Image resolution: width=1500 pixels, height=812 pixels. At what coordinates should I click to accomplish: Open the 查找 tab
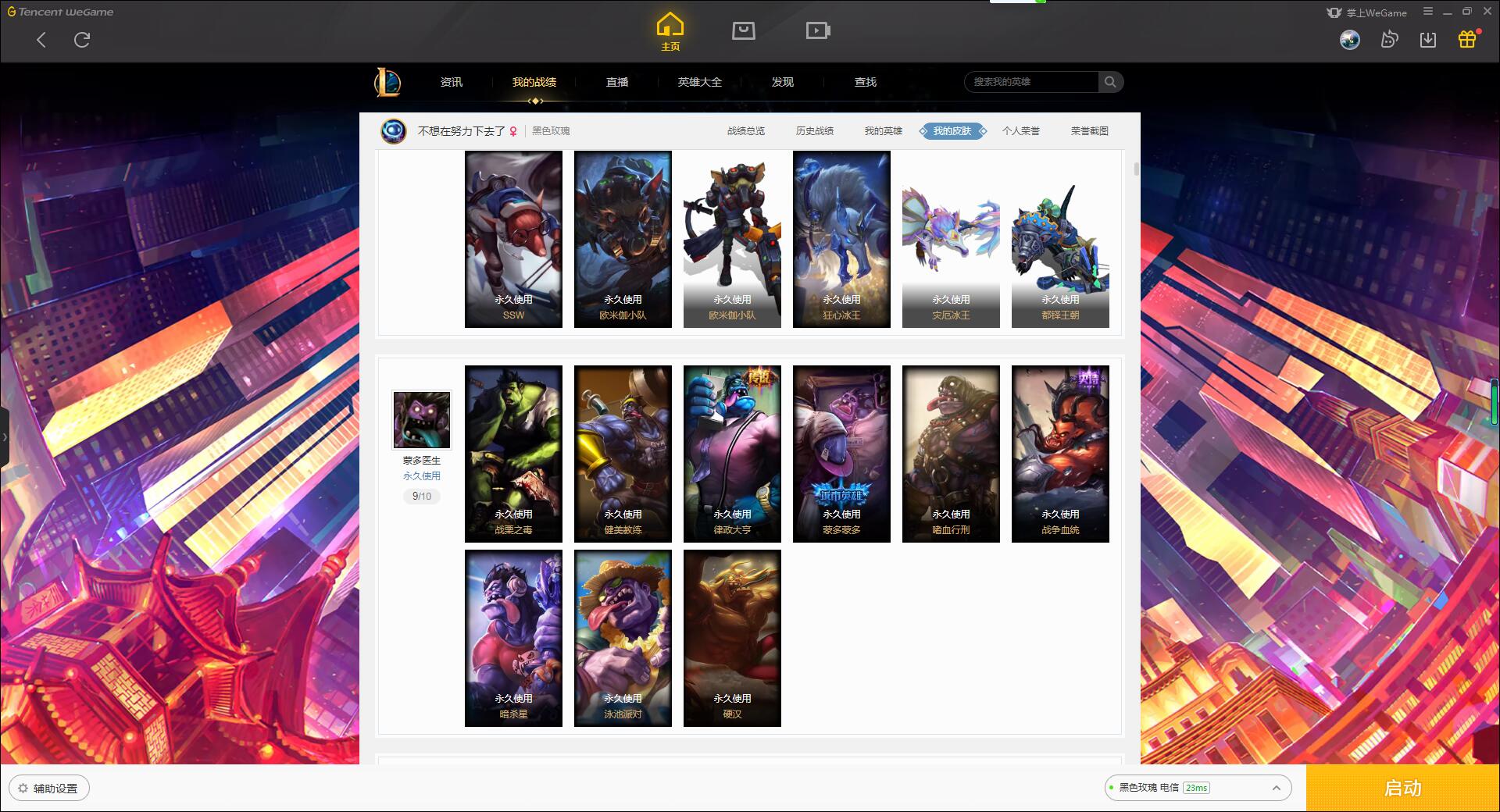pyautogui.click(x=866, y=82)
